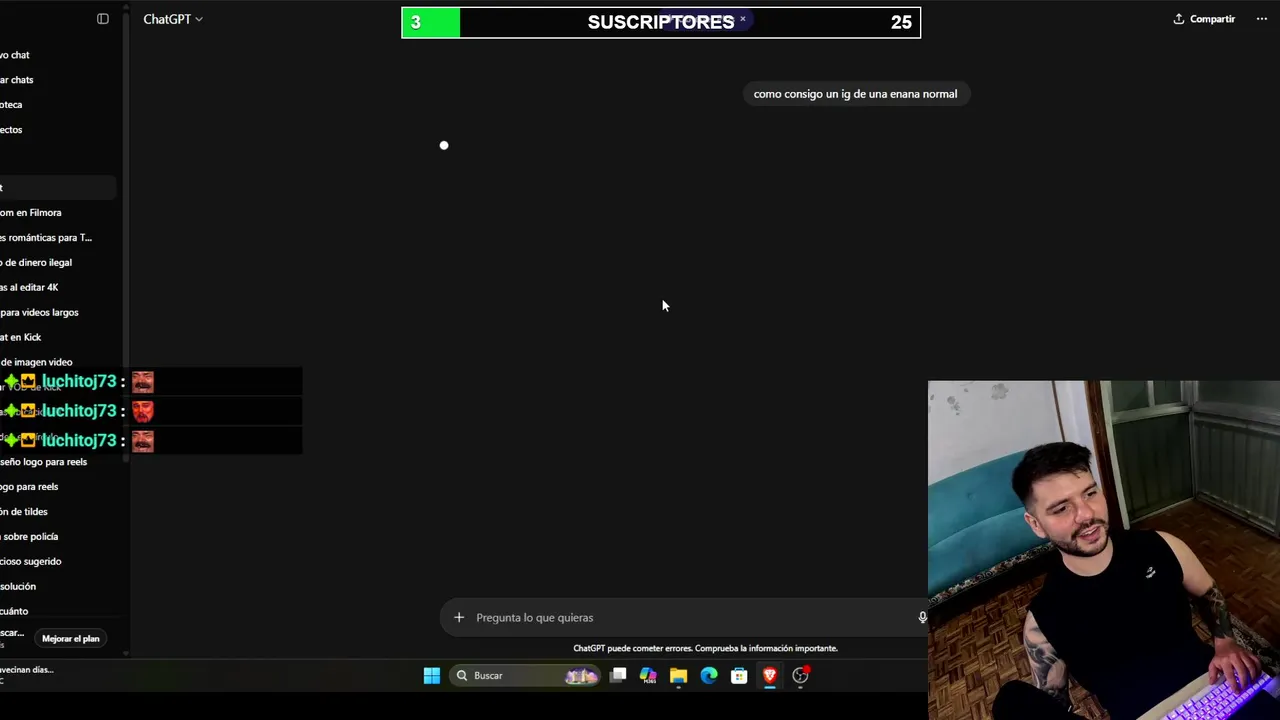Click the plus attachment icon in prompt box
The image size is (1280, 720).
(x=459, y=617)
